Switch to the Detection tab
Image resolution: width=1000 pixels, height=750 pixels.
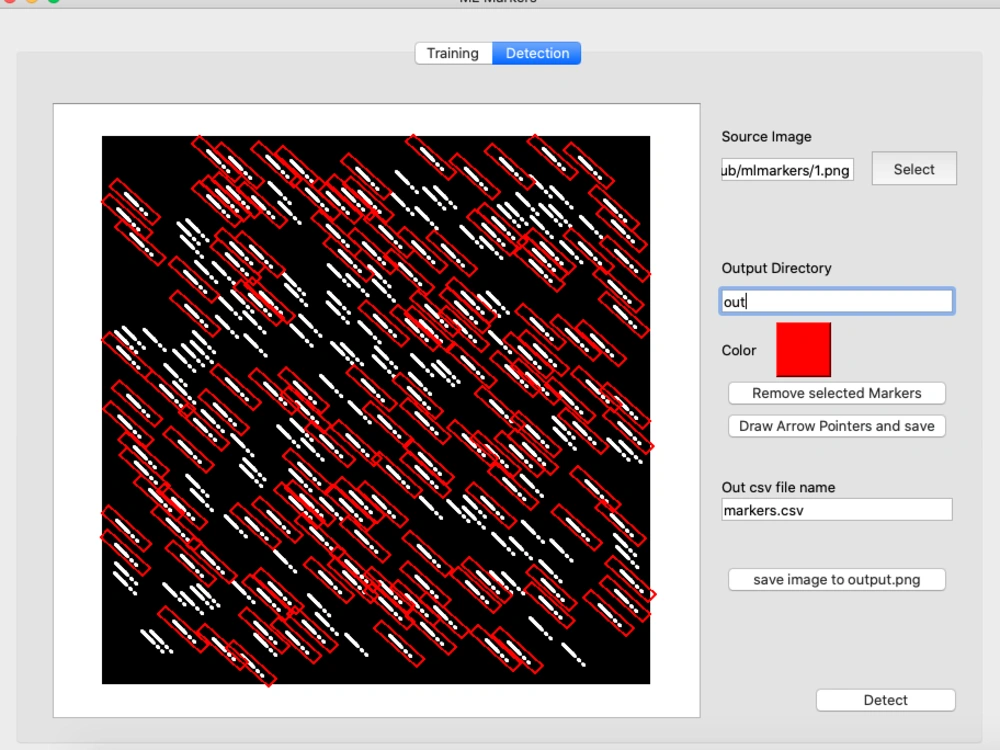[x=537, y=53]
